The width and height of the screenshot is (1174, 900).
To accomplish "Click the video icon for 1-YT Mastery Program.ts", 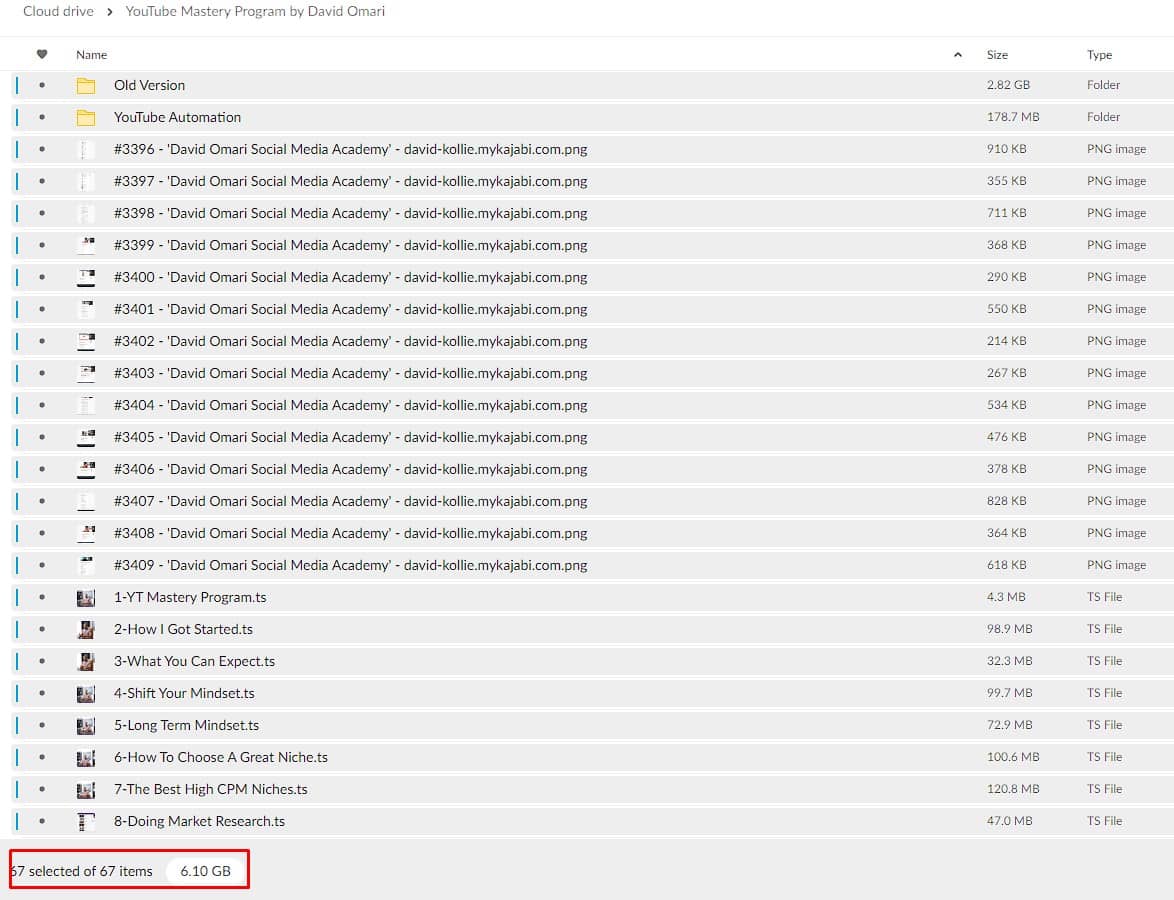I will 87,597.
